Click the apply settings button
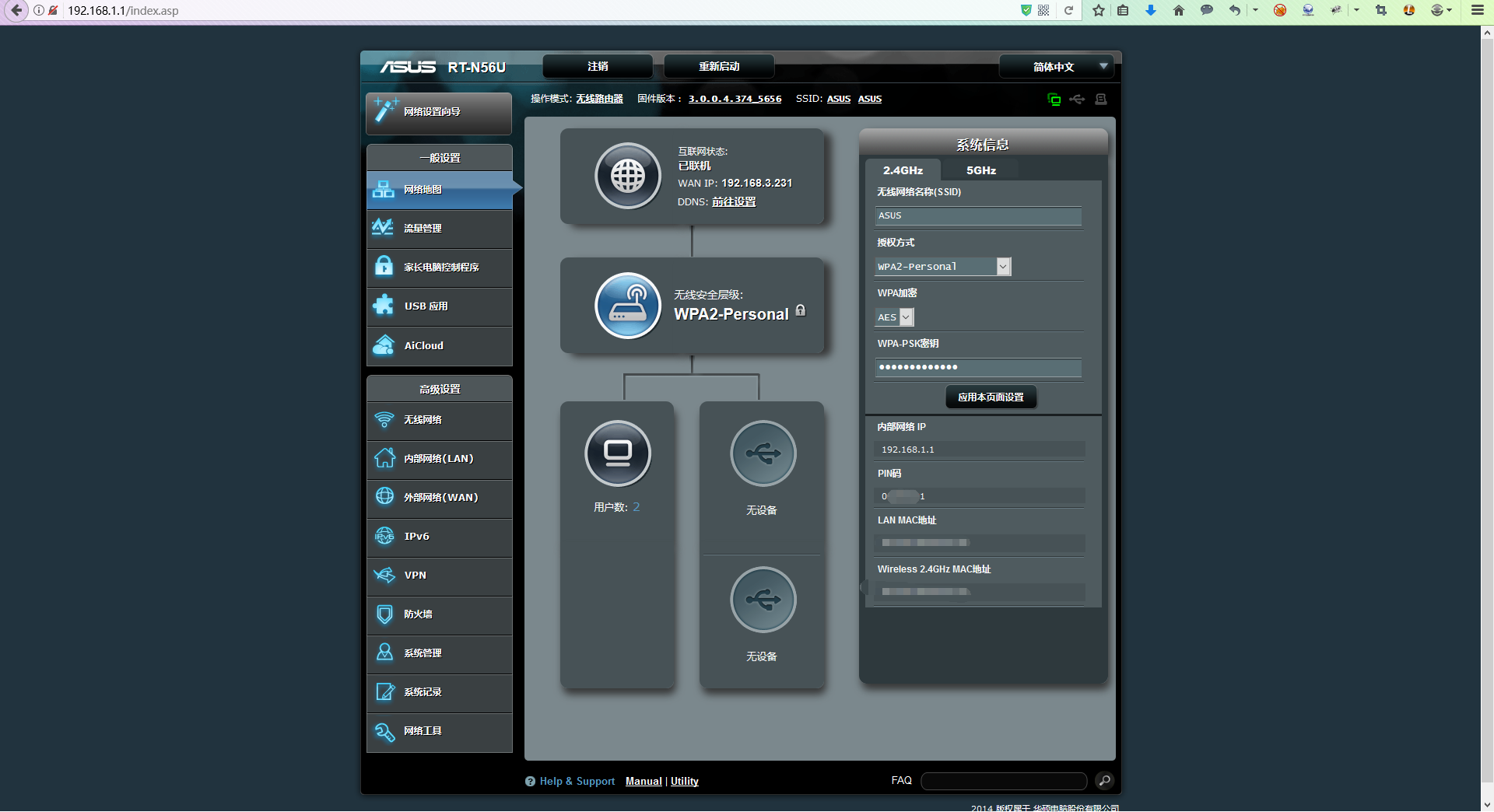This screenshot has height=812, width=1494. (x=991, y=397)
